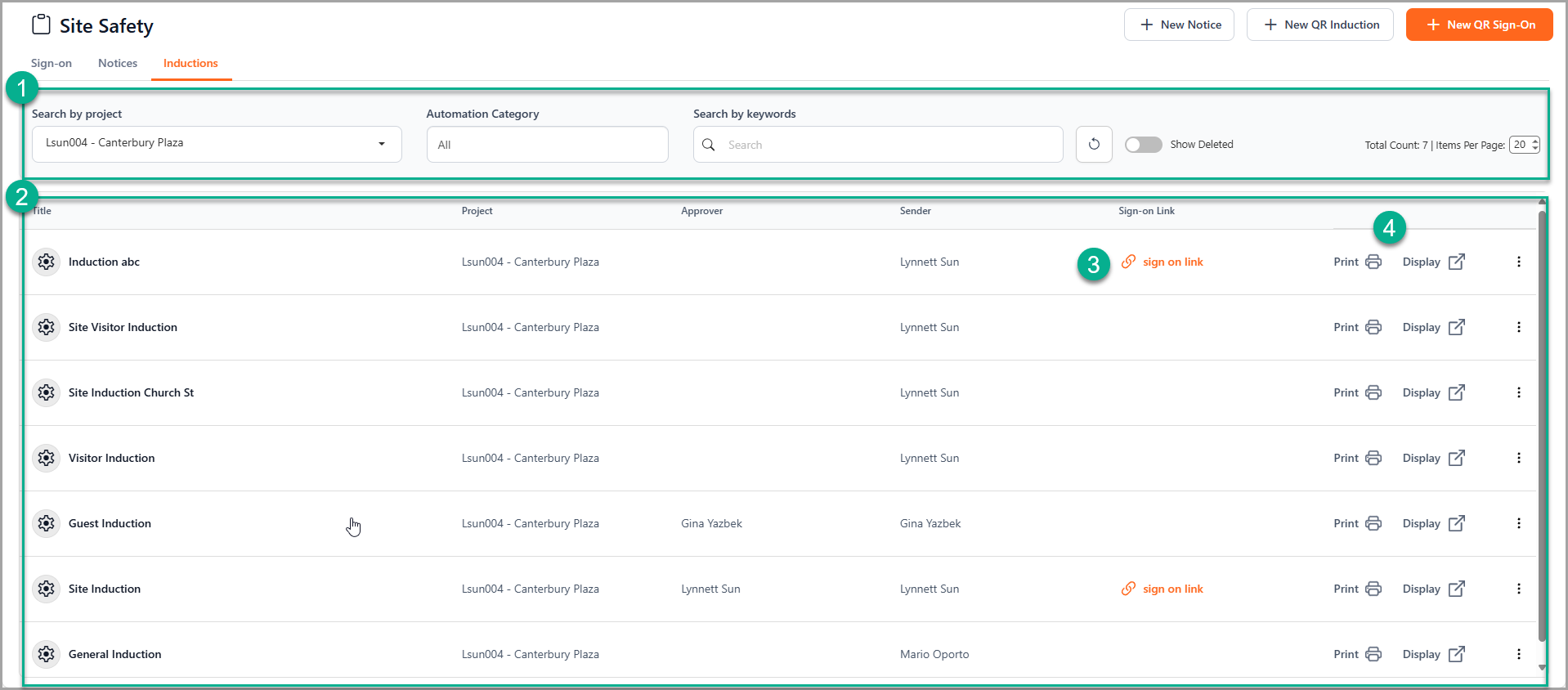
Task: Open Display for Guest Induction
Action: pos(1433,523)
